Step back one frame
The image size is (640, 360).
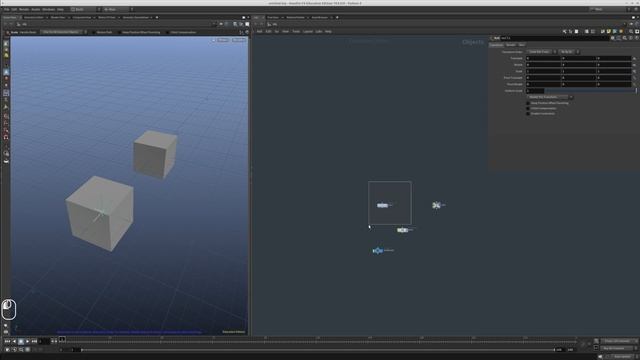coord(53,341)
